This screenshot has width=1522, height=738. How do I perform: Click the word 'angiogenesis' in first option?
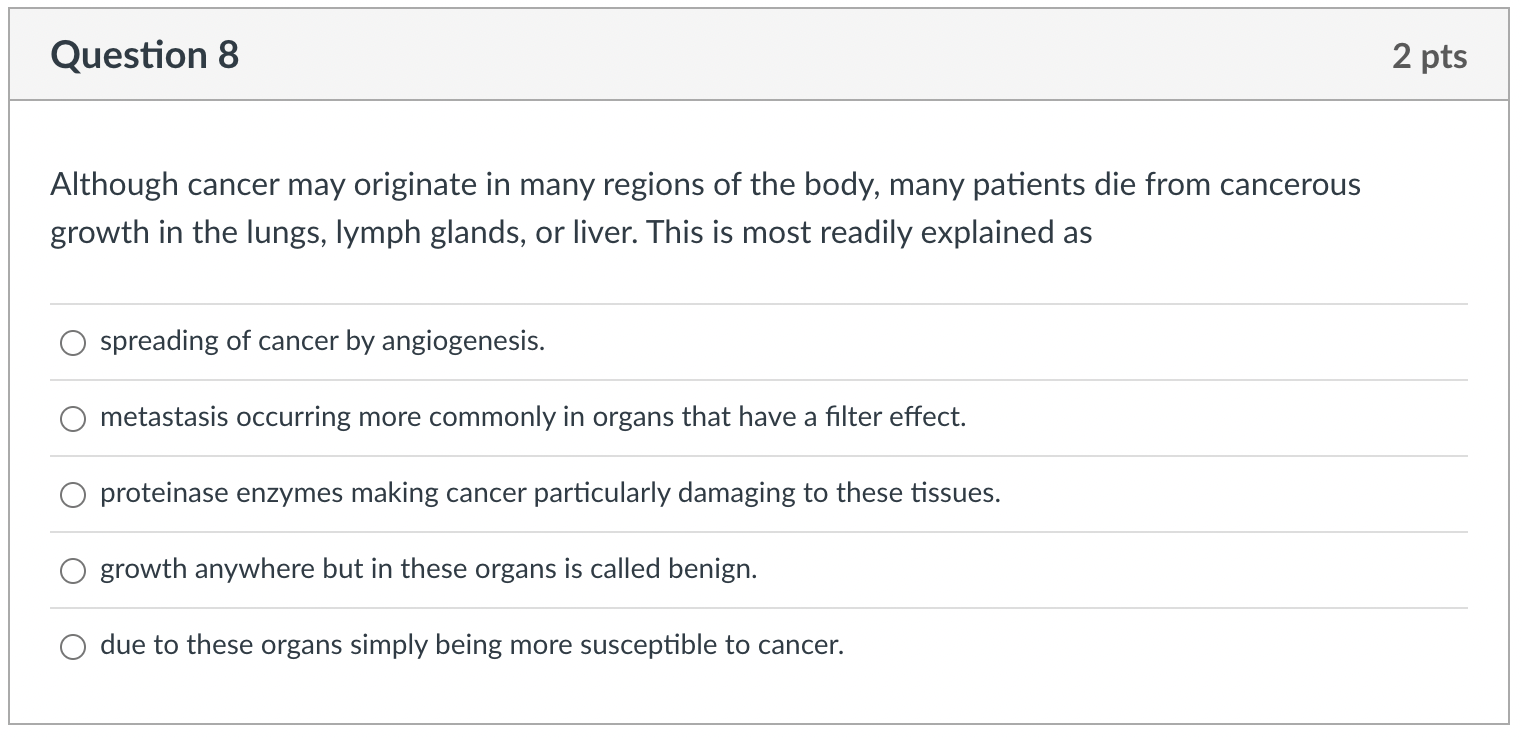coord(463,342)
